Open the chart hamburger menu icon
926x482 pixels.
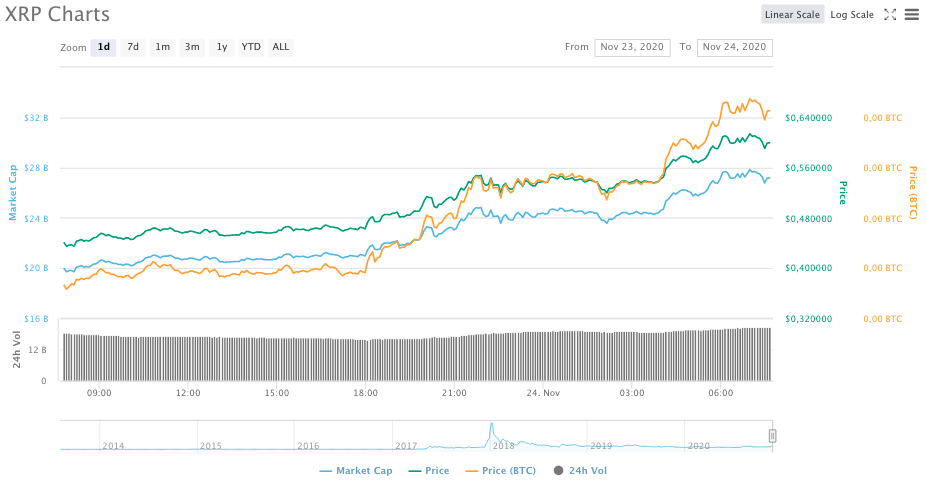point(912,15)
